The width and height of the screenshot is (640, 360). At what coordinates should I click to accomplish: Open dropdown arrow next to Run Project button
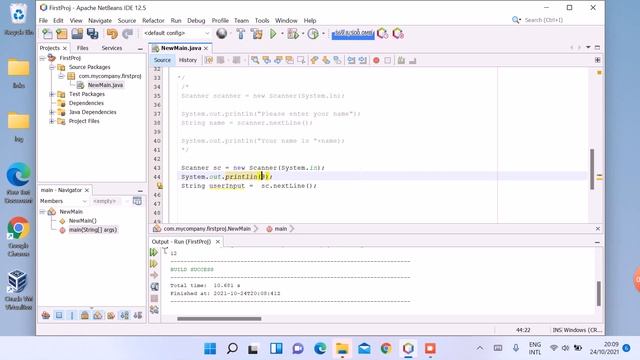click(x=282, y=33)
